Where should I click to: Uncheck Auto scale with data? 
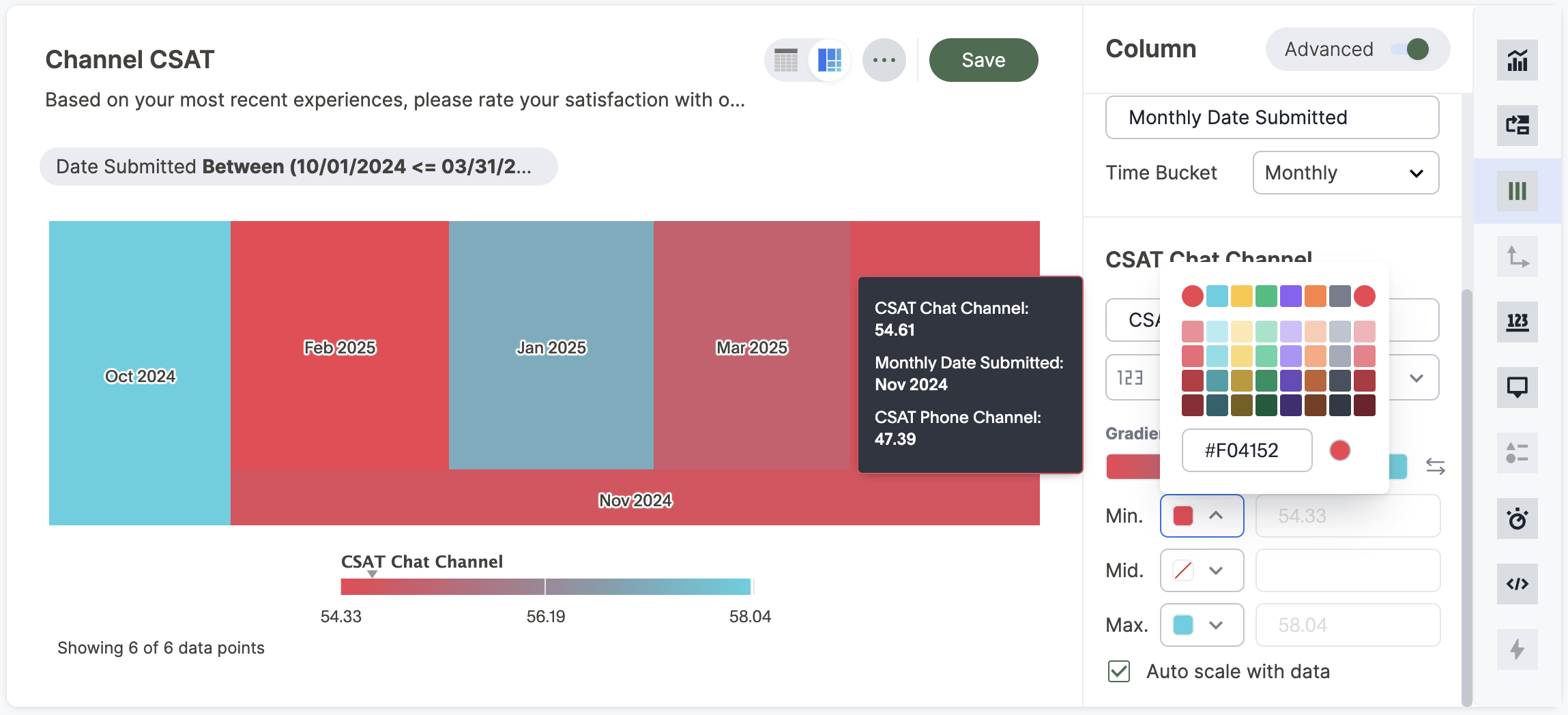tap(1119, 671)
